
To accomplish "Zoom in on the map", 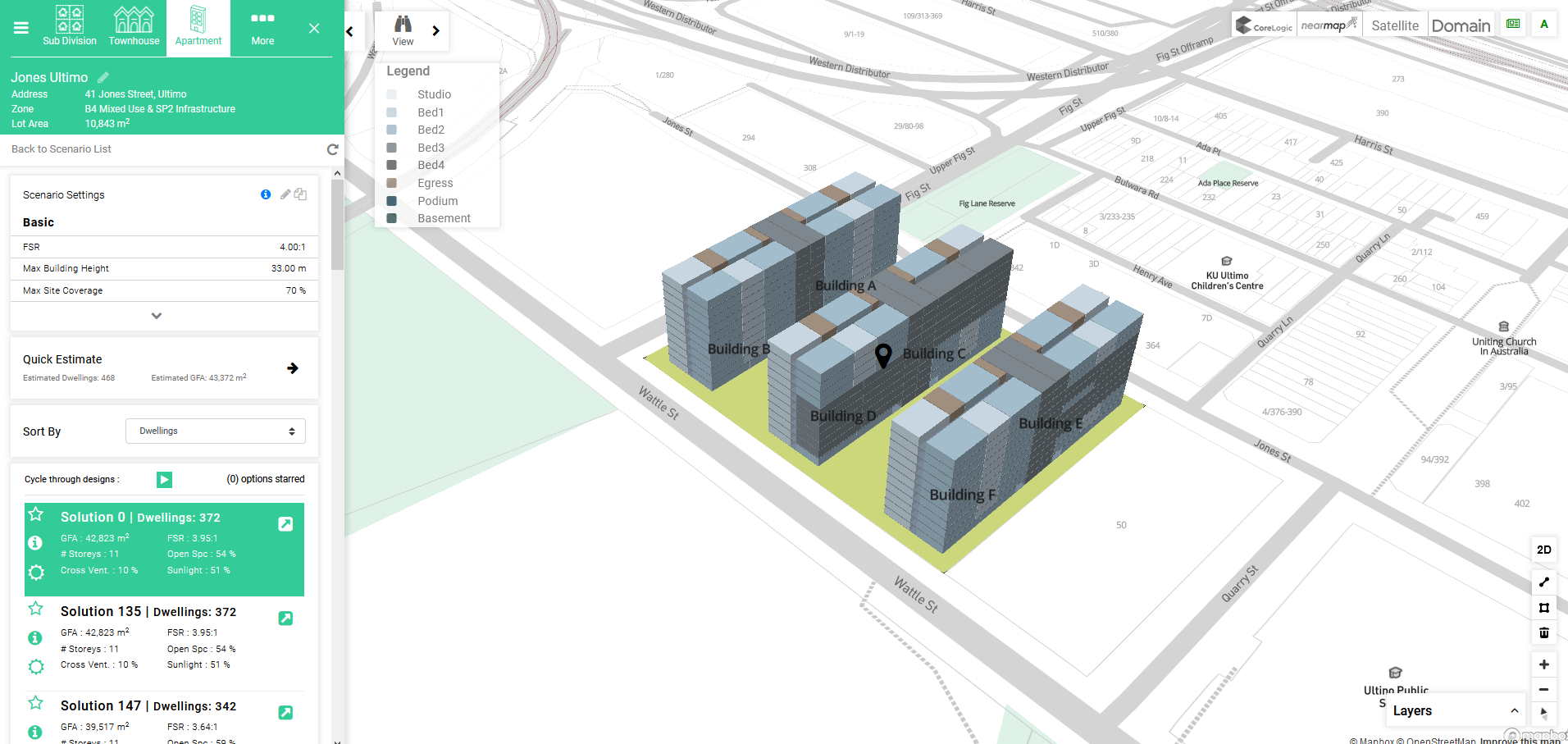I will (x=1544, y=664).
